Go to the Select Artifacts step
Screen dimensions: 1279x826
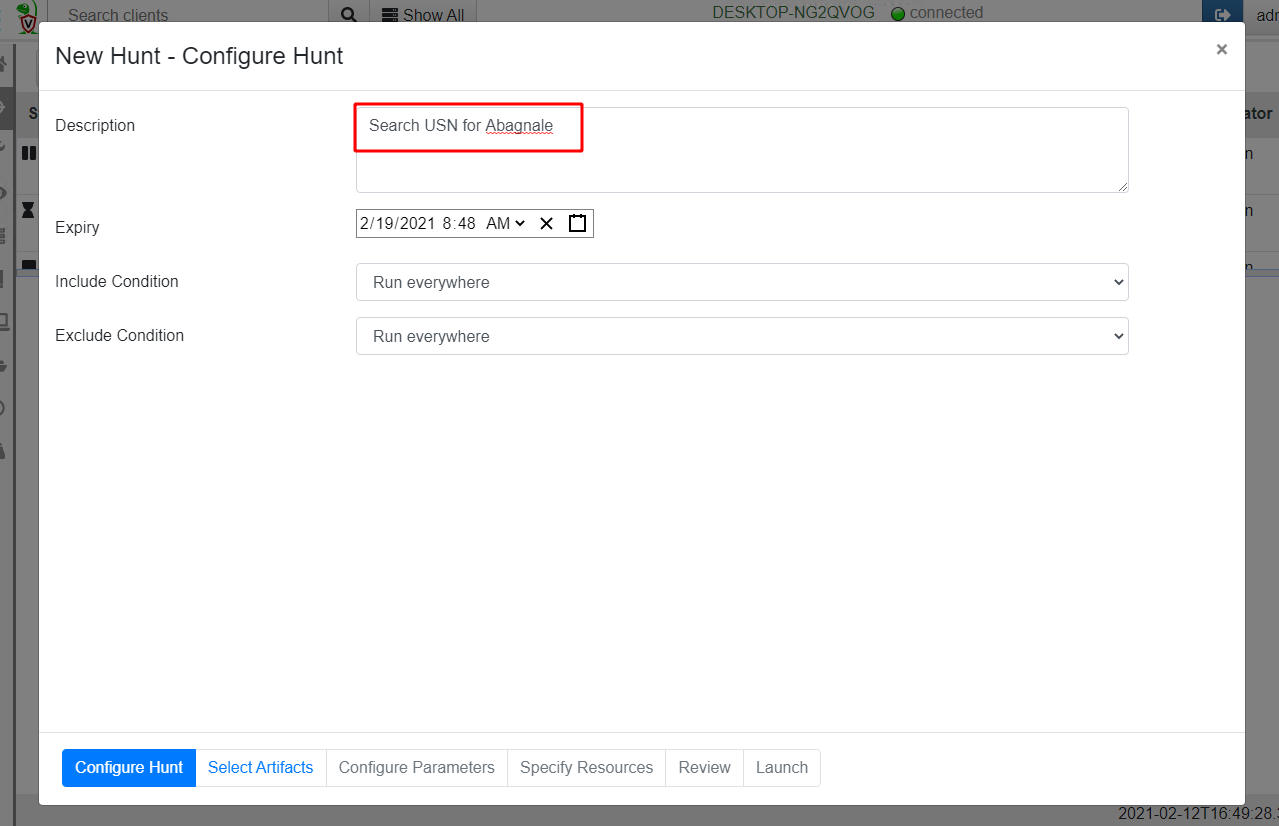260,768
